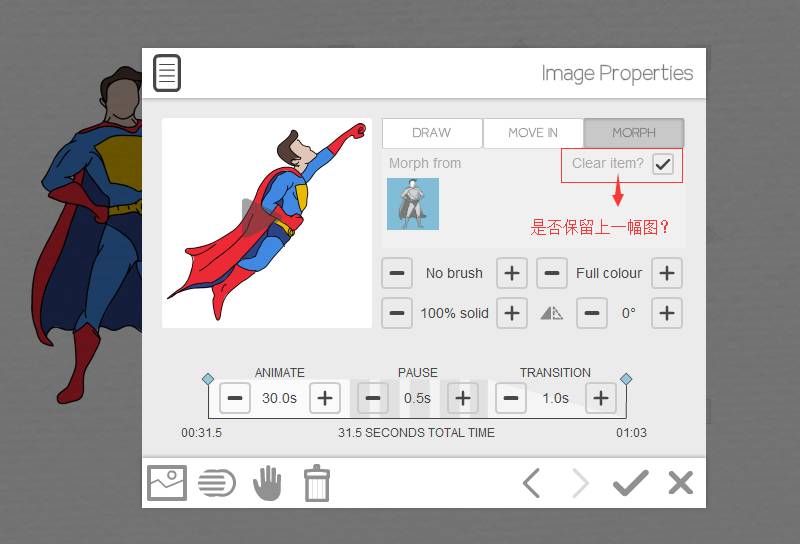800x544 pixels.
Task: Click the motion lines effect icon
Action: pyautogui.click(x=216, y=483)
